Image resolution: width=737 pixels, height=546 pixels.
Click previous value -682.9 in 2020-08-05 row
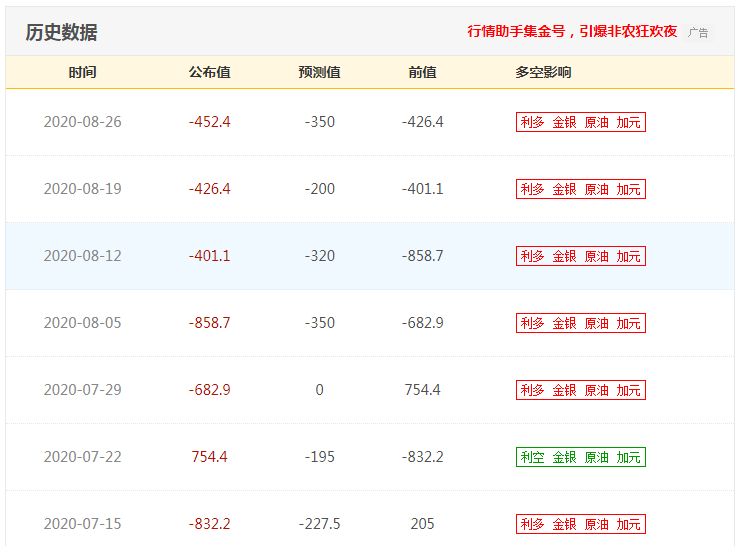pyautogui.click(x=422, y=322)
